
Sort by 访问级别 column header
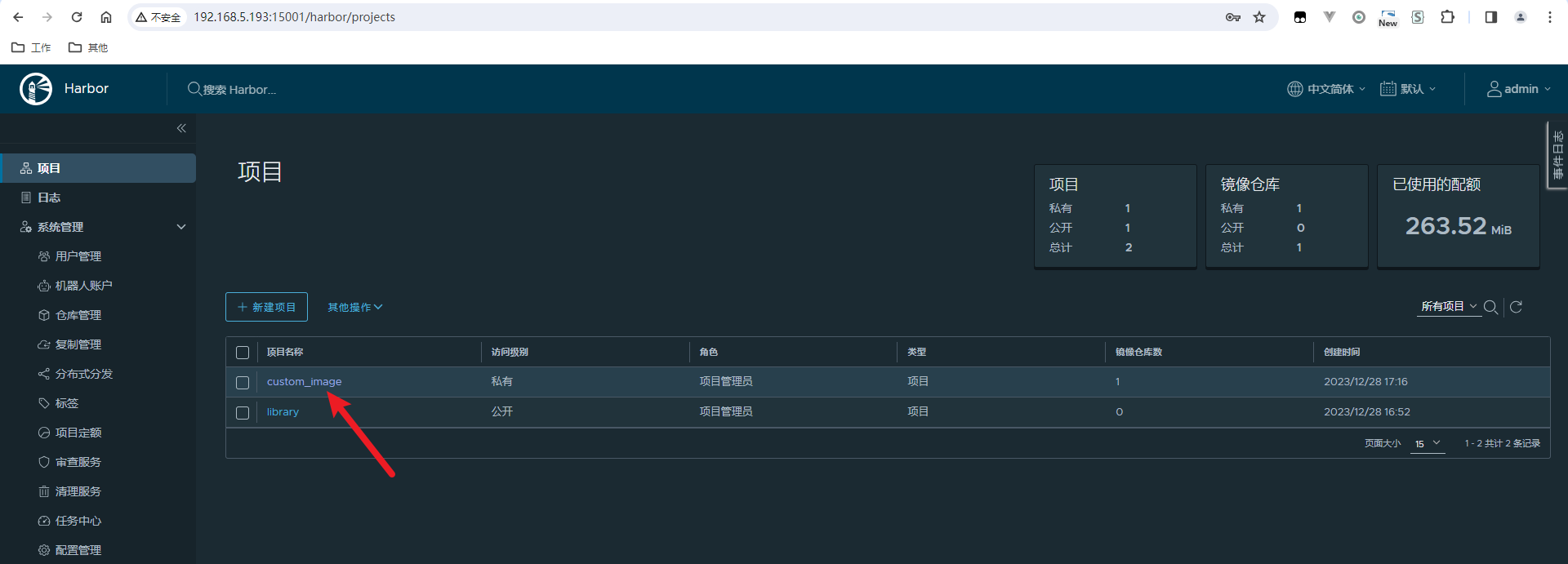click(x=510, y=352)
